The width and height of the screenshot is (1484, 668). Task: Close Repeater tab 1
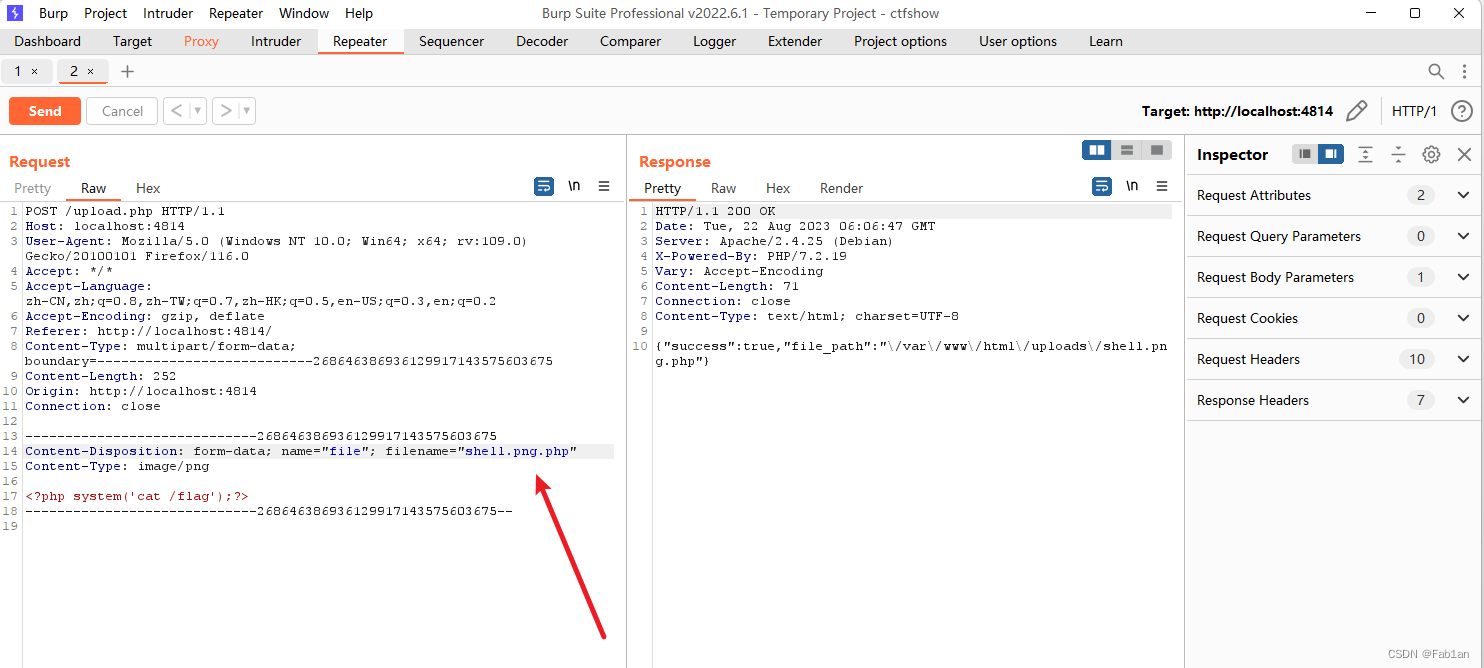click(34, 72)
